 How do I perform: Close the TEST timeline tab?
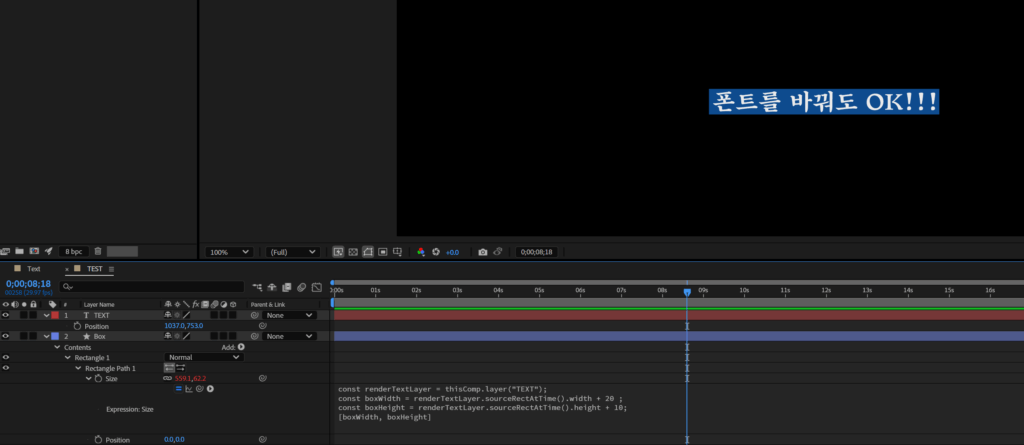(67, 269)
